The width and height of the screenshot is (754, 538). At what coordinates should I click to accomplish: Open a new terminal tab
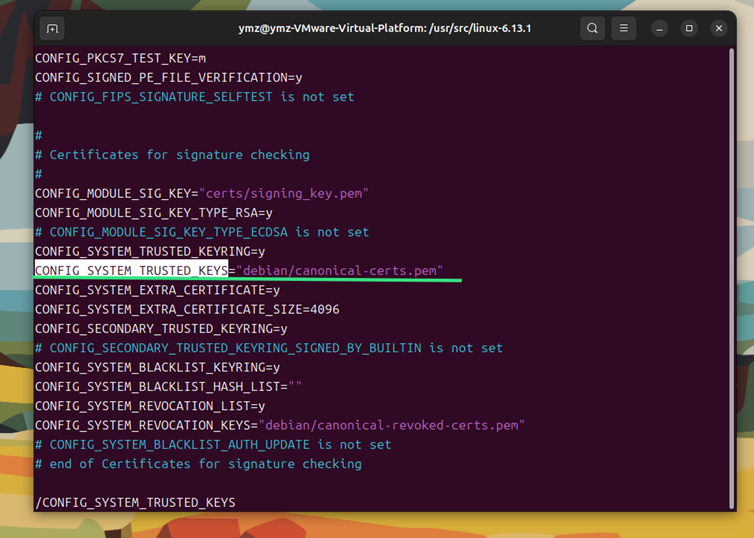tap(53, 29)
